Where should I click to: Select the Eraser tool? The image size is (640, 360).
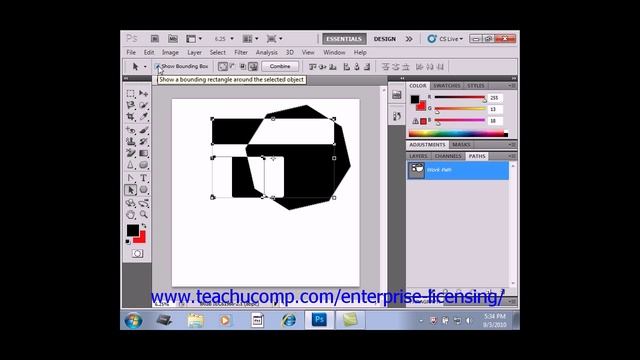point(131,153)
